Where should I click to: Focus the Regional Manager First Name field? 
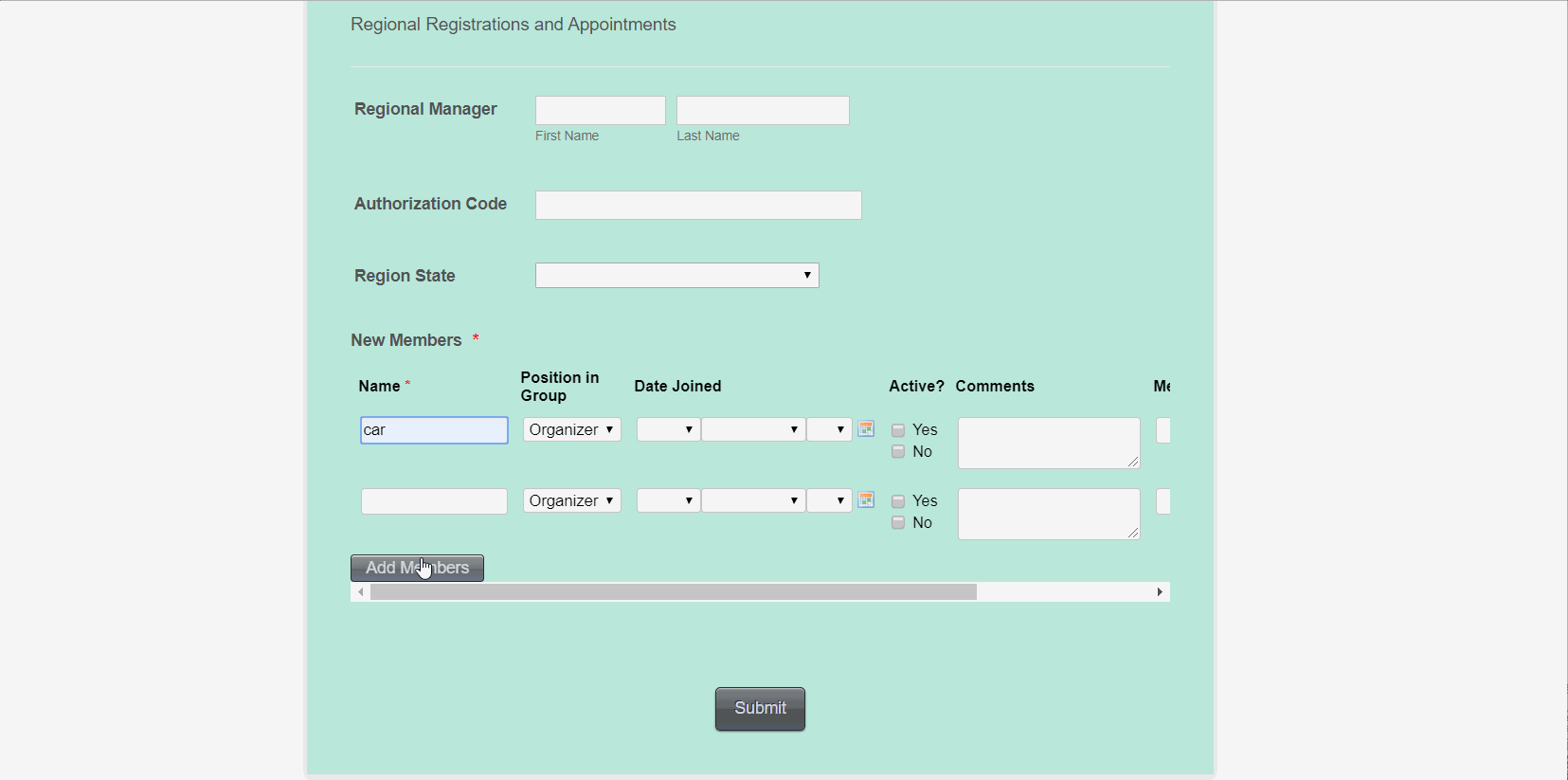600,111
